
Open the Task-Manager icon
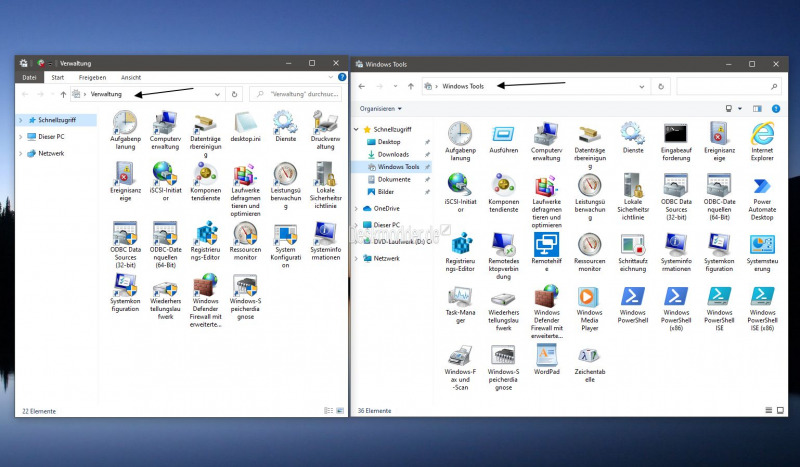(x=460, y=305)
